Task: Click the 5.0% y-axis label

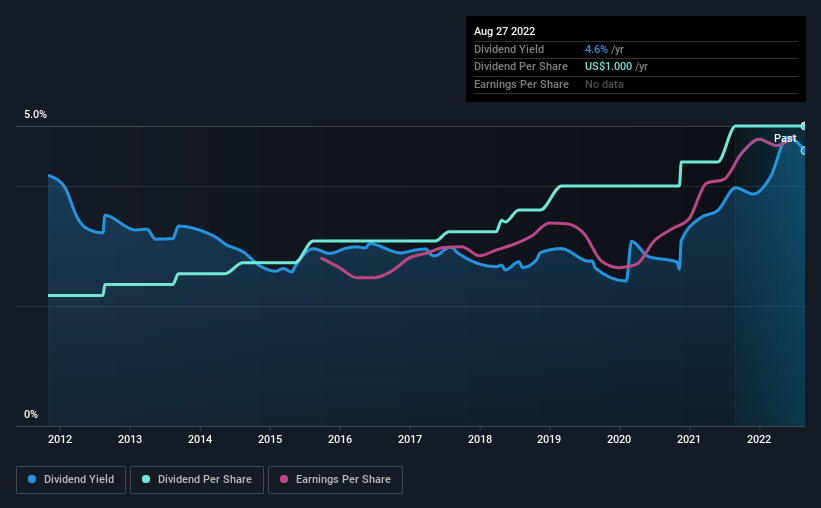Action: pos(35,114)
